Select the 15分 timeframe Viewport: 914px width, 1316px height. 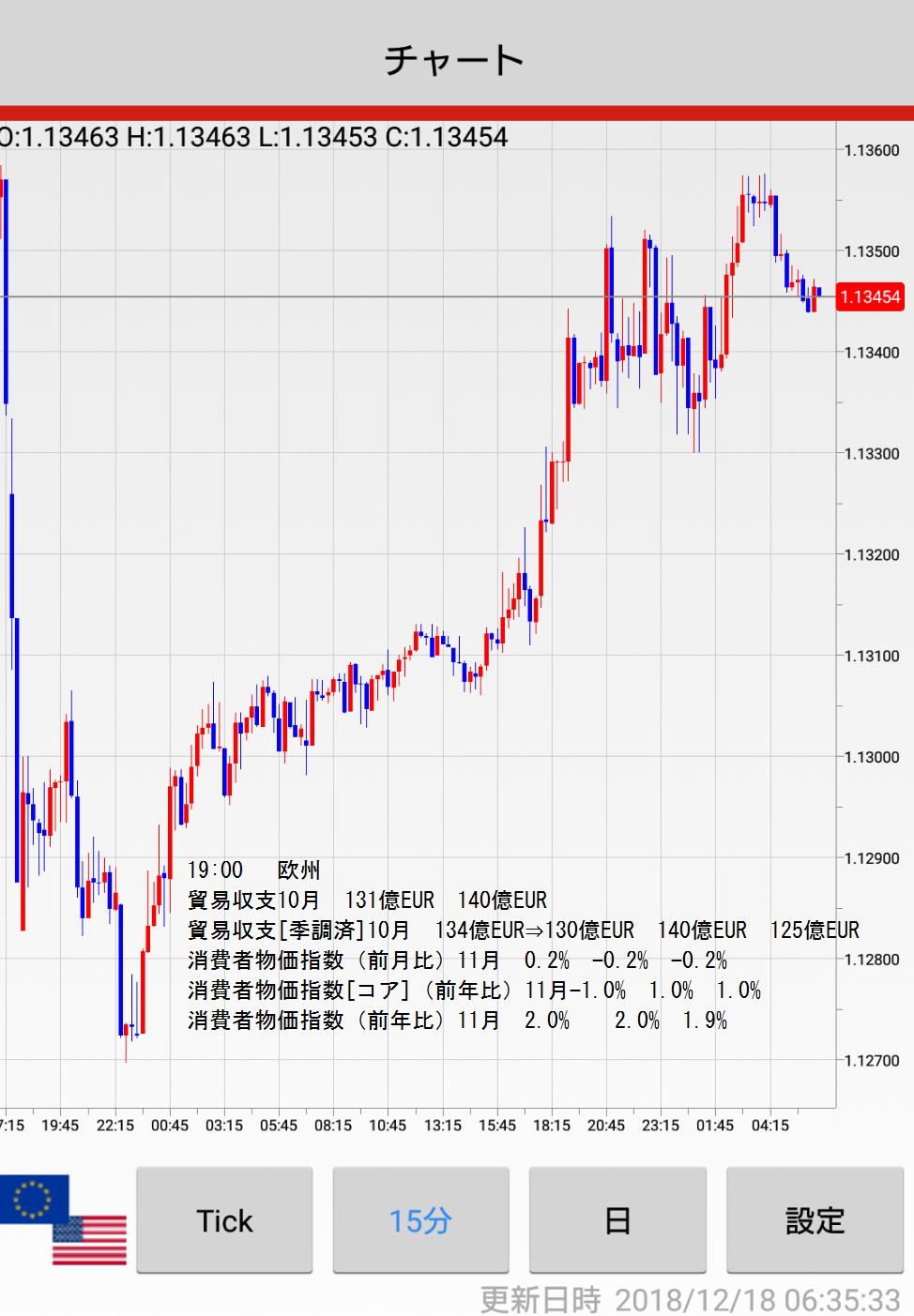[420, 1220]
